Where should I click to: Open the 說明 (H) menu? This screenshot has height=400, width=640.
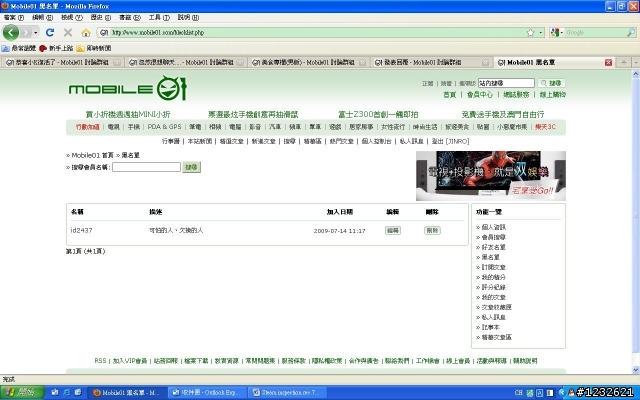pyautogui.click(x=188, y=18)
